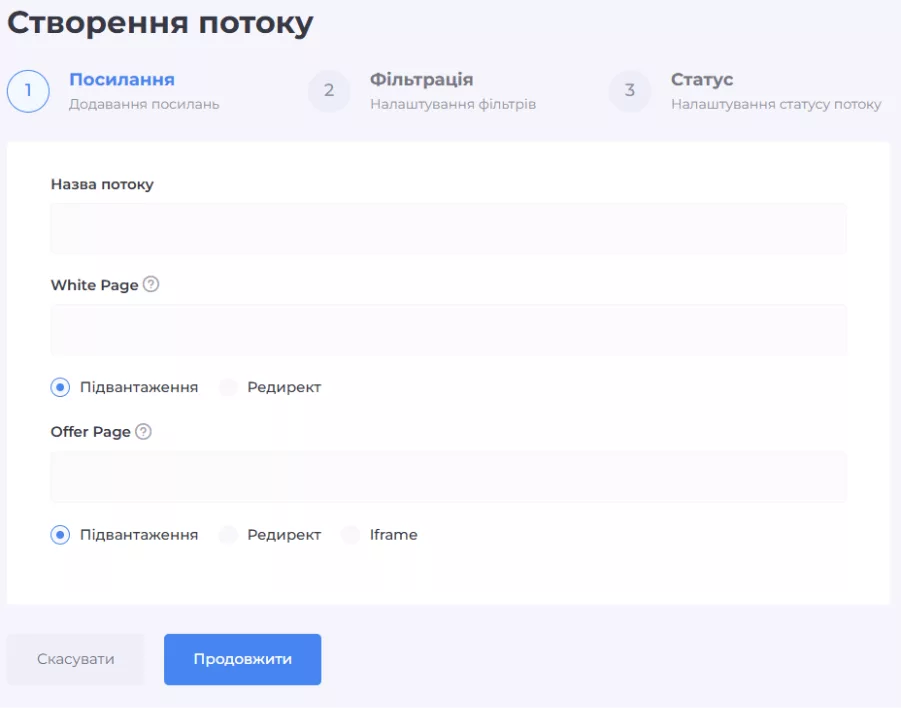Click the Offer Page help question-mark icon
901x708 pixels.
(143, 432)
